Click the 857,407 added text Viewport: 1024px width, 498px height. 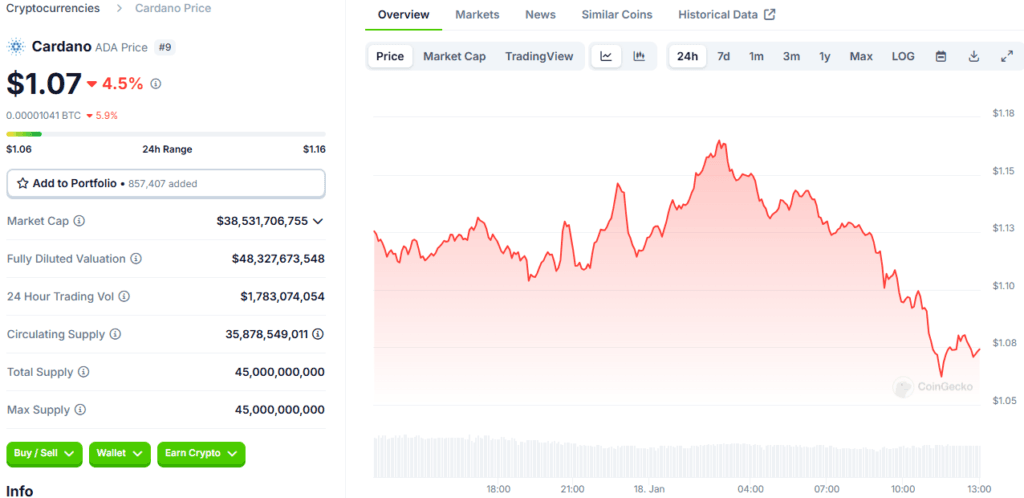tap(163, 184)
